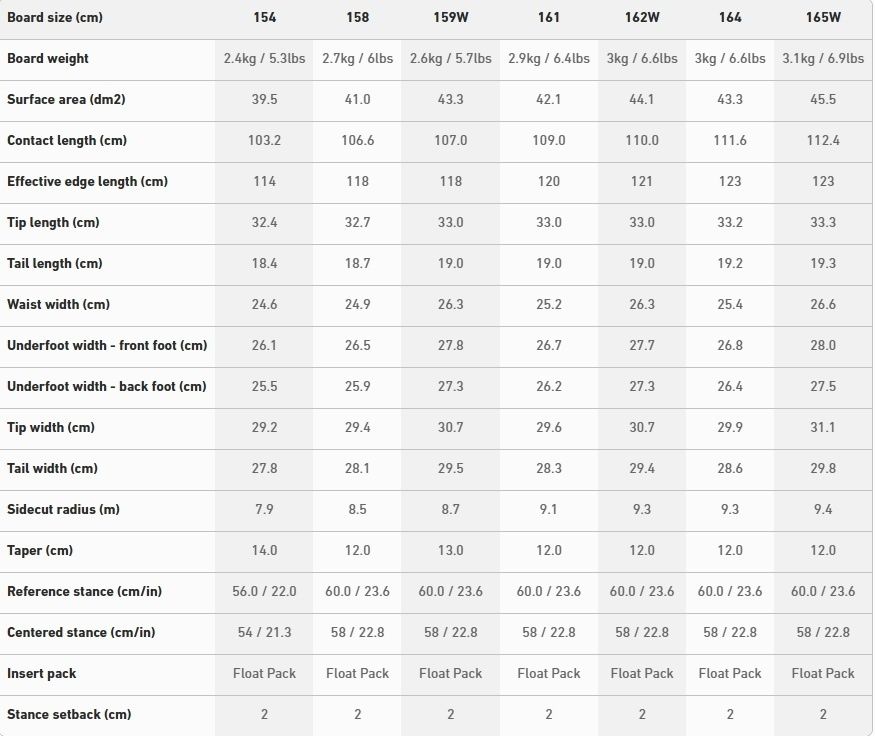Click the Insert pack row label
The image size is (875, 736).
[x=42, y=674]
